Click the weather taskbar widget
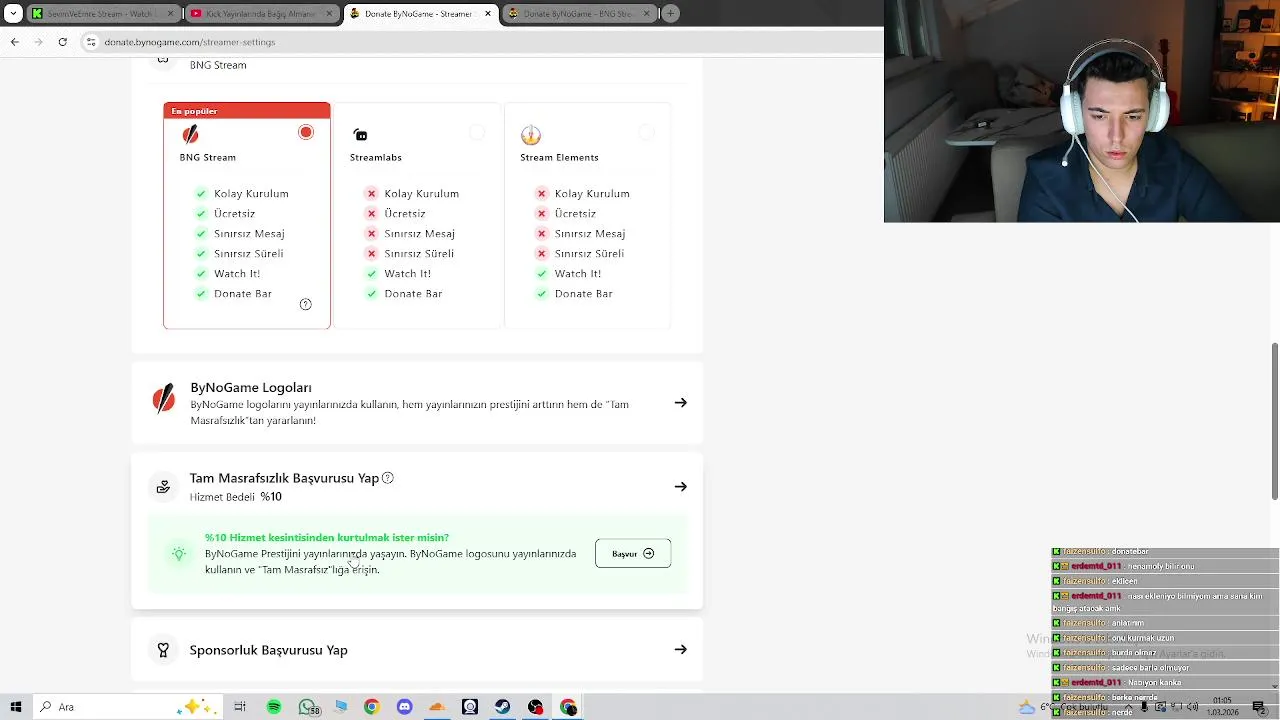The width and height of the screenshot is (1280, 720). [1065, 707]
